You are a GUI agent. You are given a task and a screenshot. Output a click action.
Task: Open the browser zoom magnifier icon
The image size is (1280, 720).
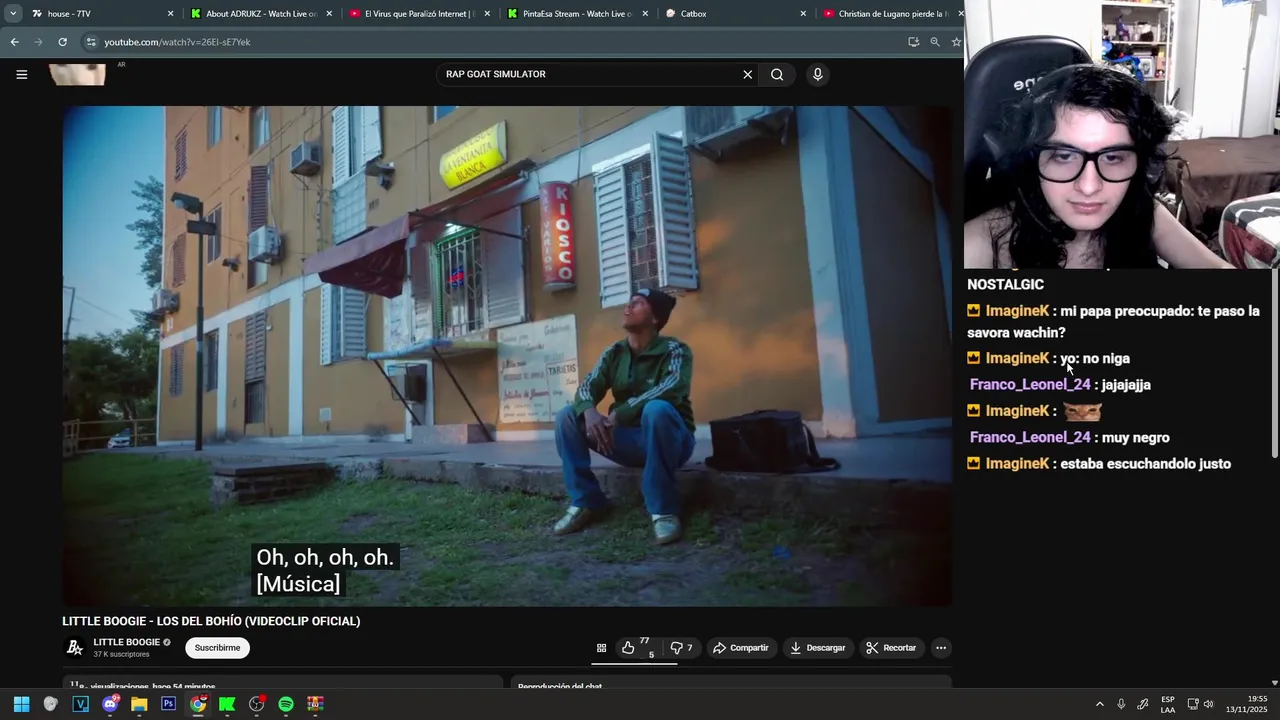pyautogui.click(x=935, y=42)
